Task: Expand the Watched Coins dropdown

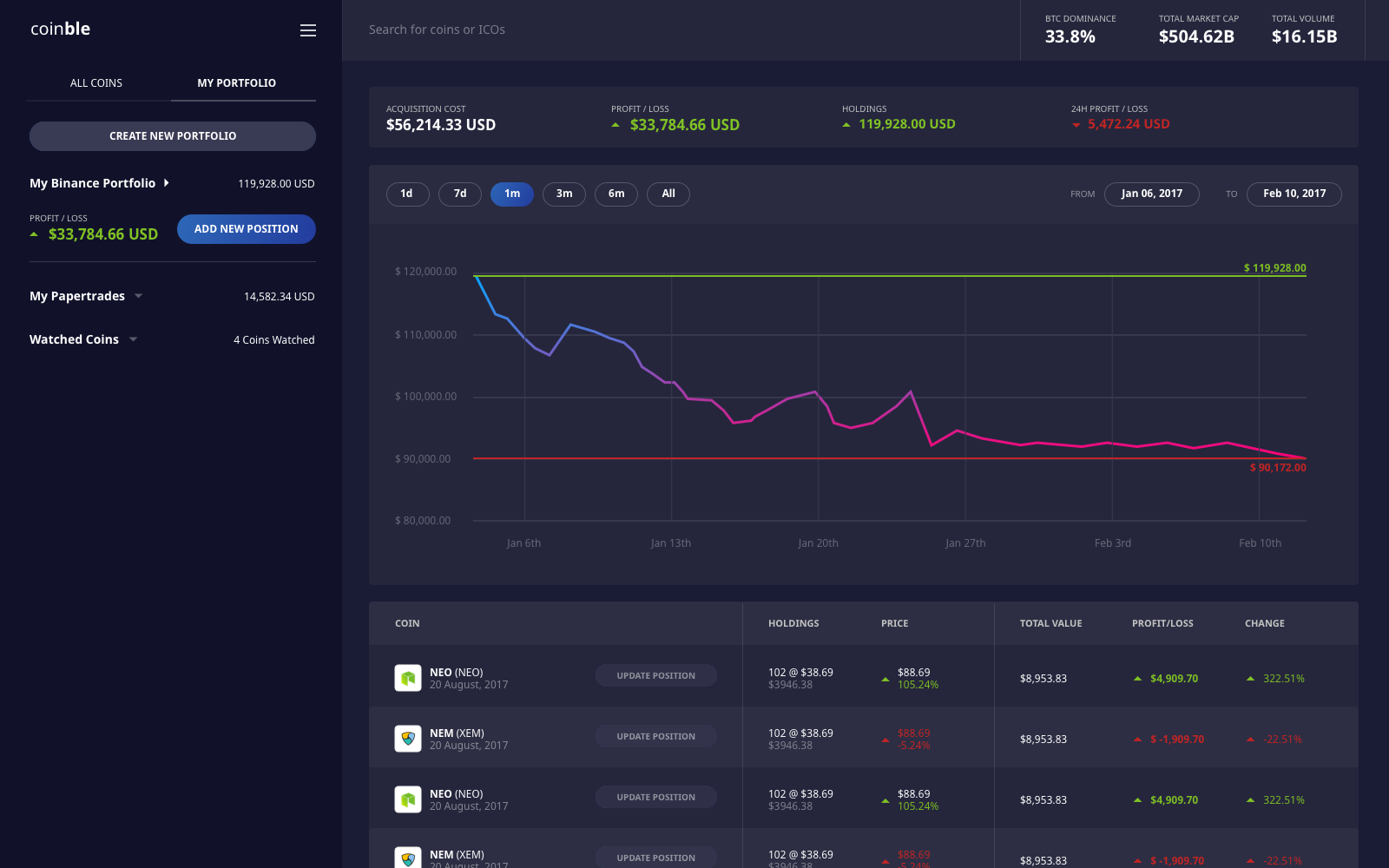Action: point(133,339)
